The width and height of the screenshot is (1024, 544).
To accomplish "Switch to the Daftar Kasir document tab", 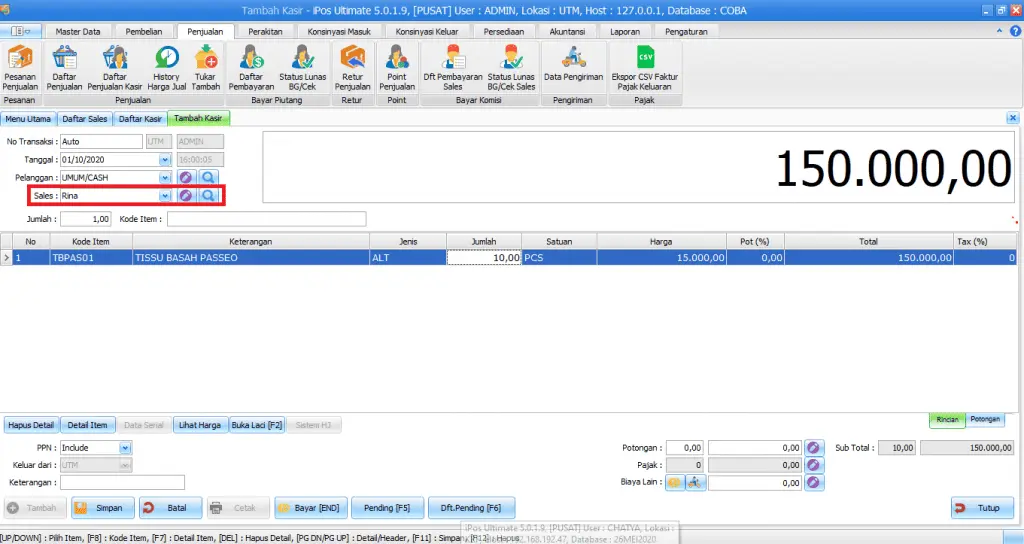I will [140, 119].
